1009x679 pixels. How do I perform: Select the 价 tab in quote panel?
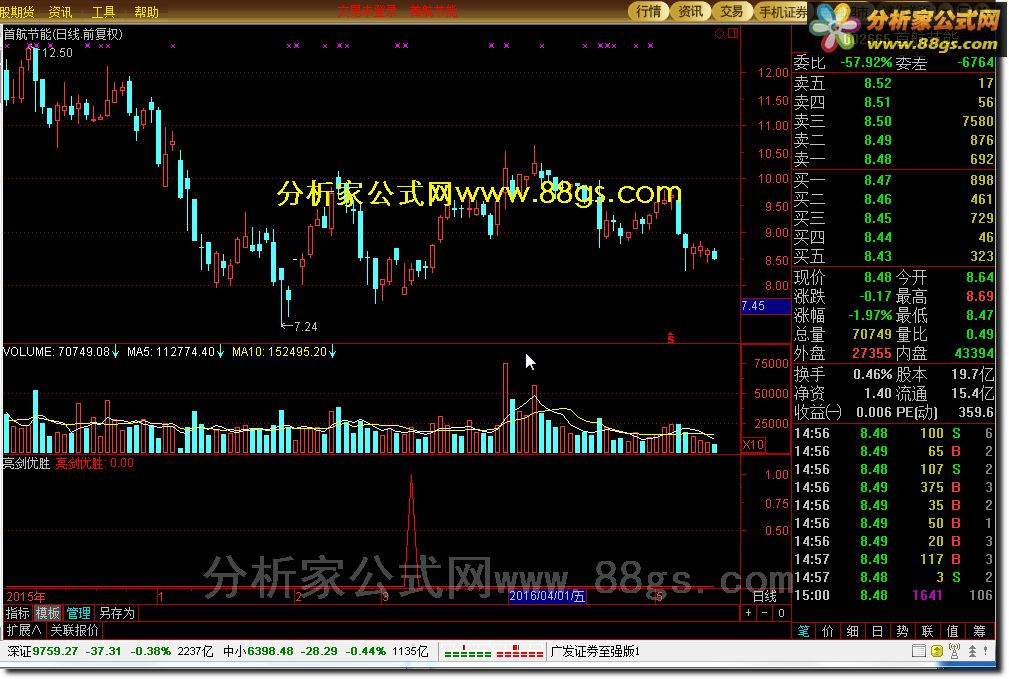(x=828, y=631)
